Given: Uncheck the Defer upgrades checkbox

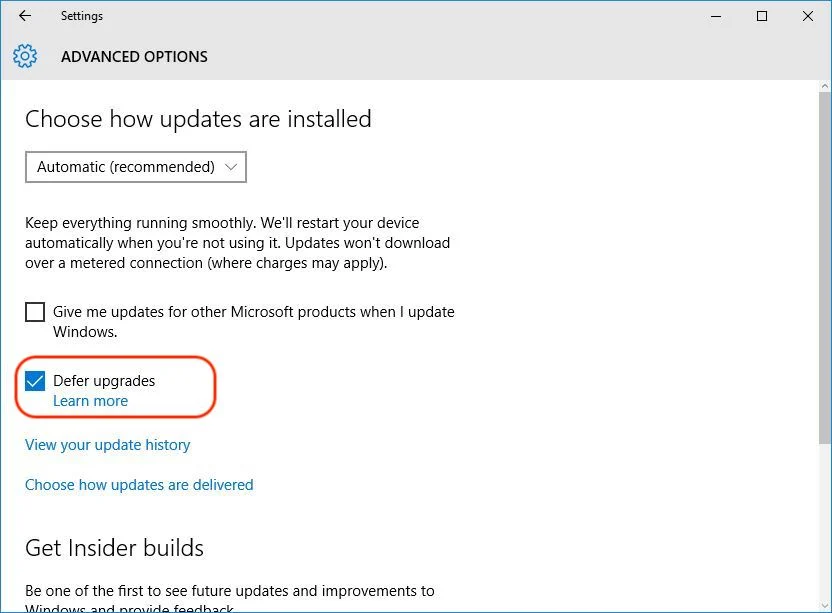Looking at the screenshot, I should pyautogui.click(x=35, y=381).
